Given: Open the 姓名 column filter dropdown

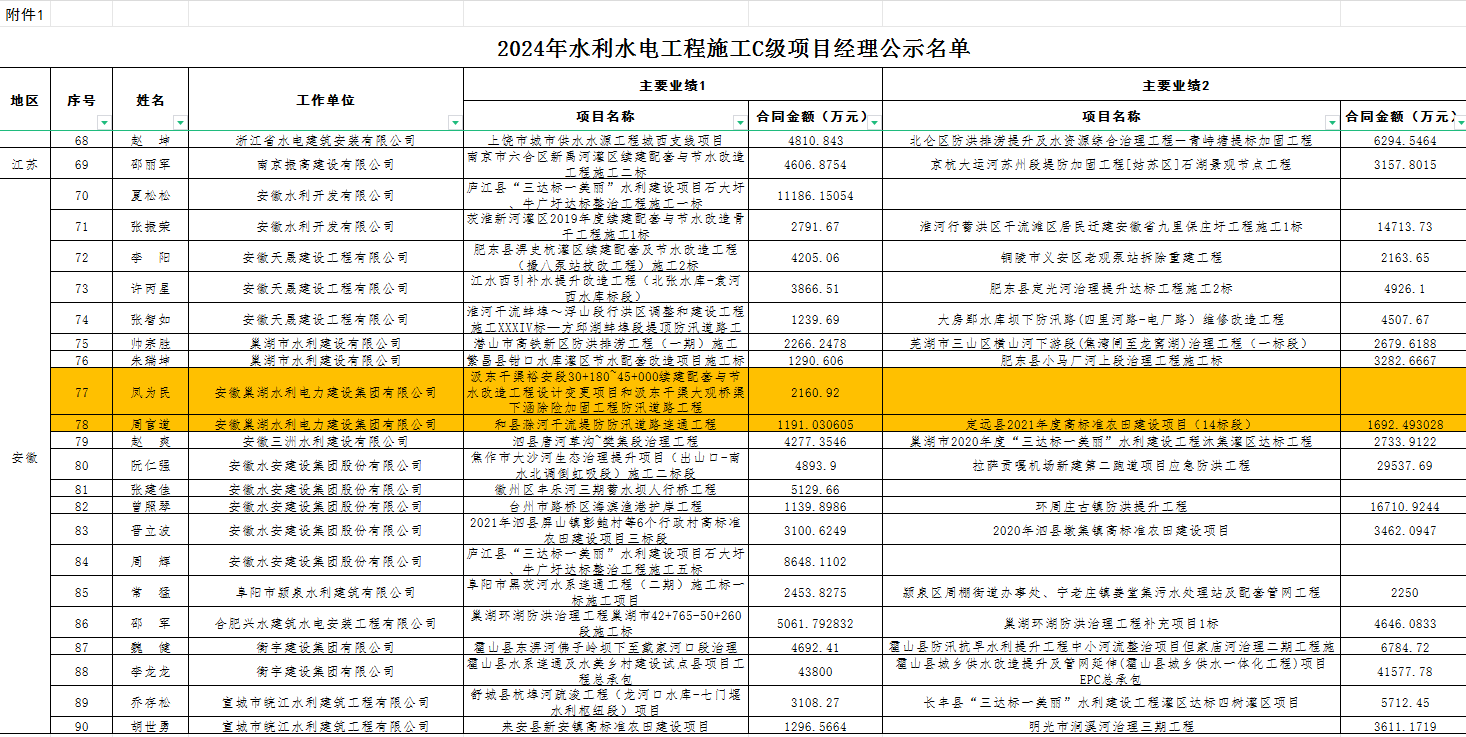Looking at the screenshot, I should [x=180, y=122].
